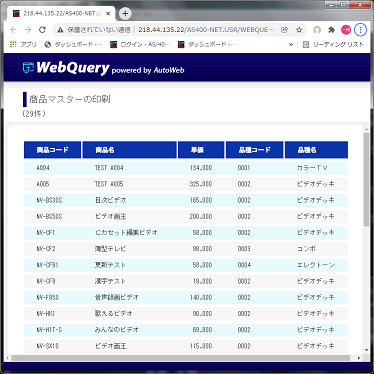The image size is (374, 374).
Task: Click product name 音声録画ビデオ
Action: pos(116,297)
